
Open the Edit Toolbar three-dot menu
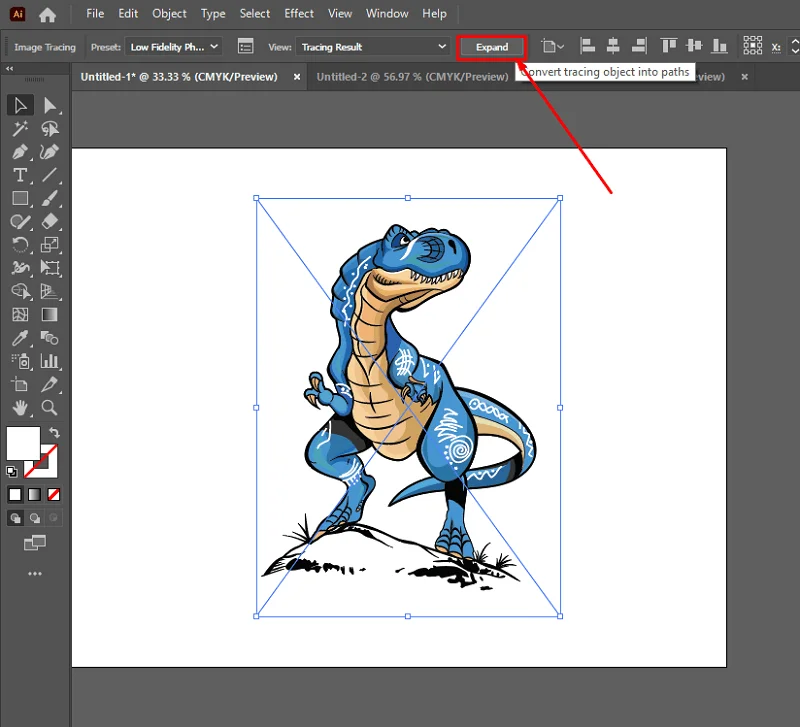35,574
